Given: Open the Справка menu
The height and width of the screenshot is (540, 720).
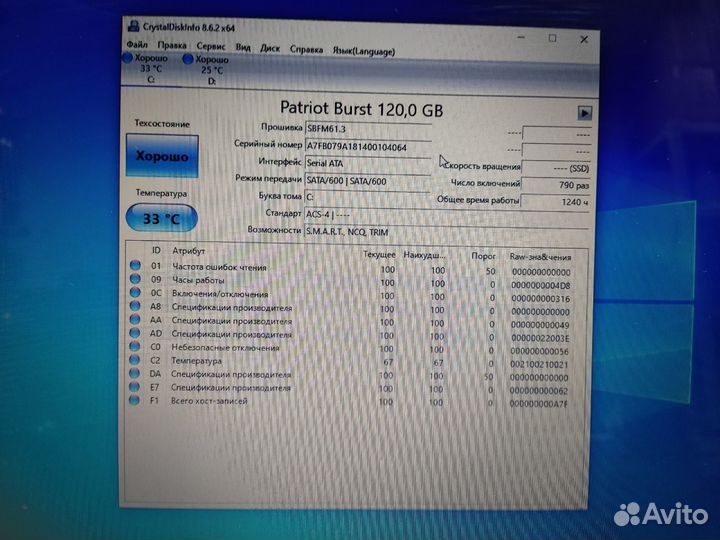Looking at the screenshot, I should 306,50.
